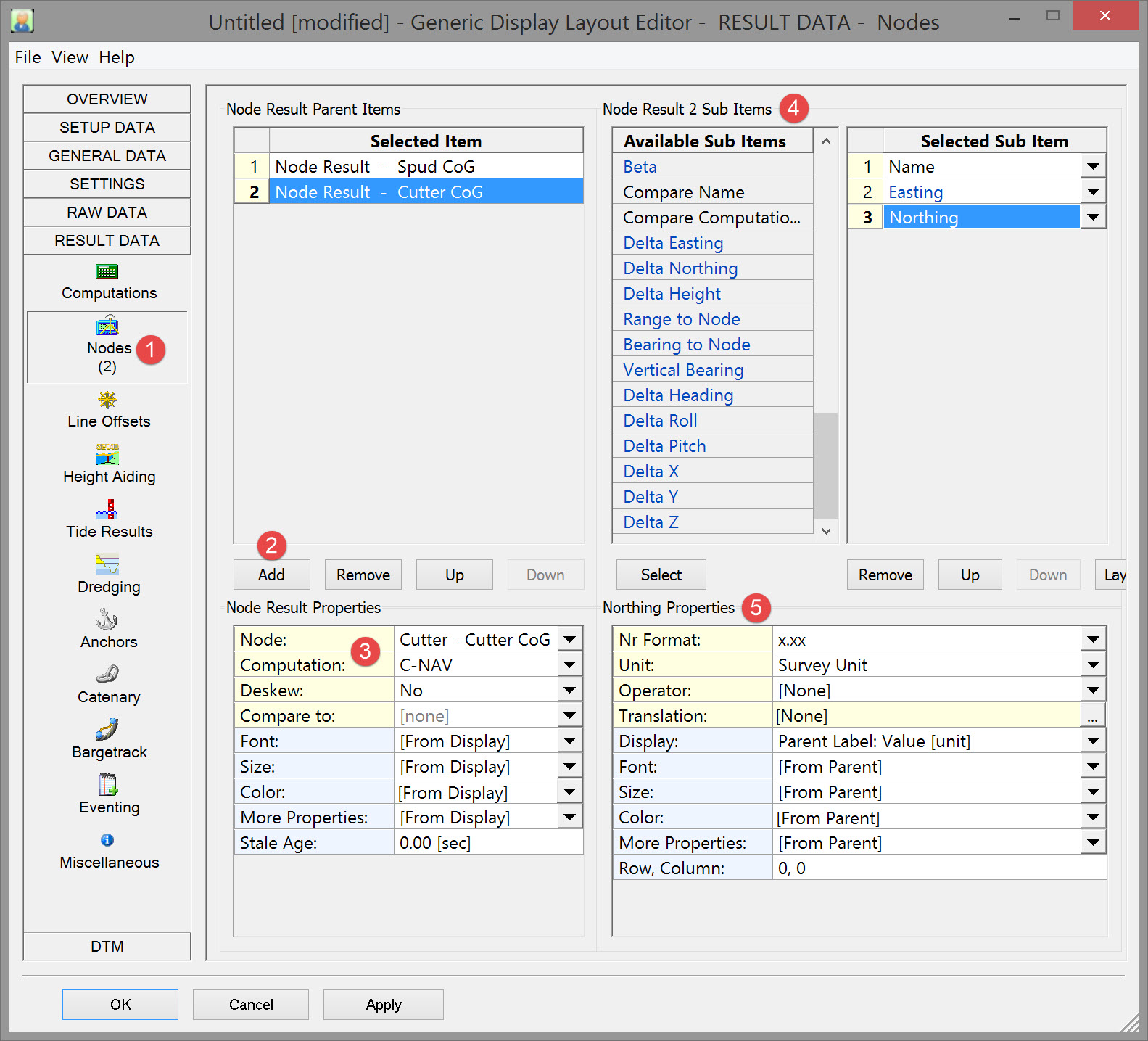
Task: Select the Anchors icon
Action: [x=107, y=620]
